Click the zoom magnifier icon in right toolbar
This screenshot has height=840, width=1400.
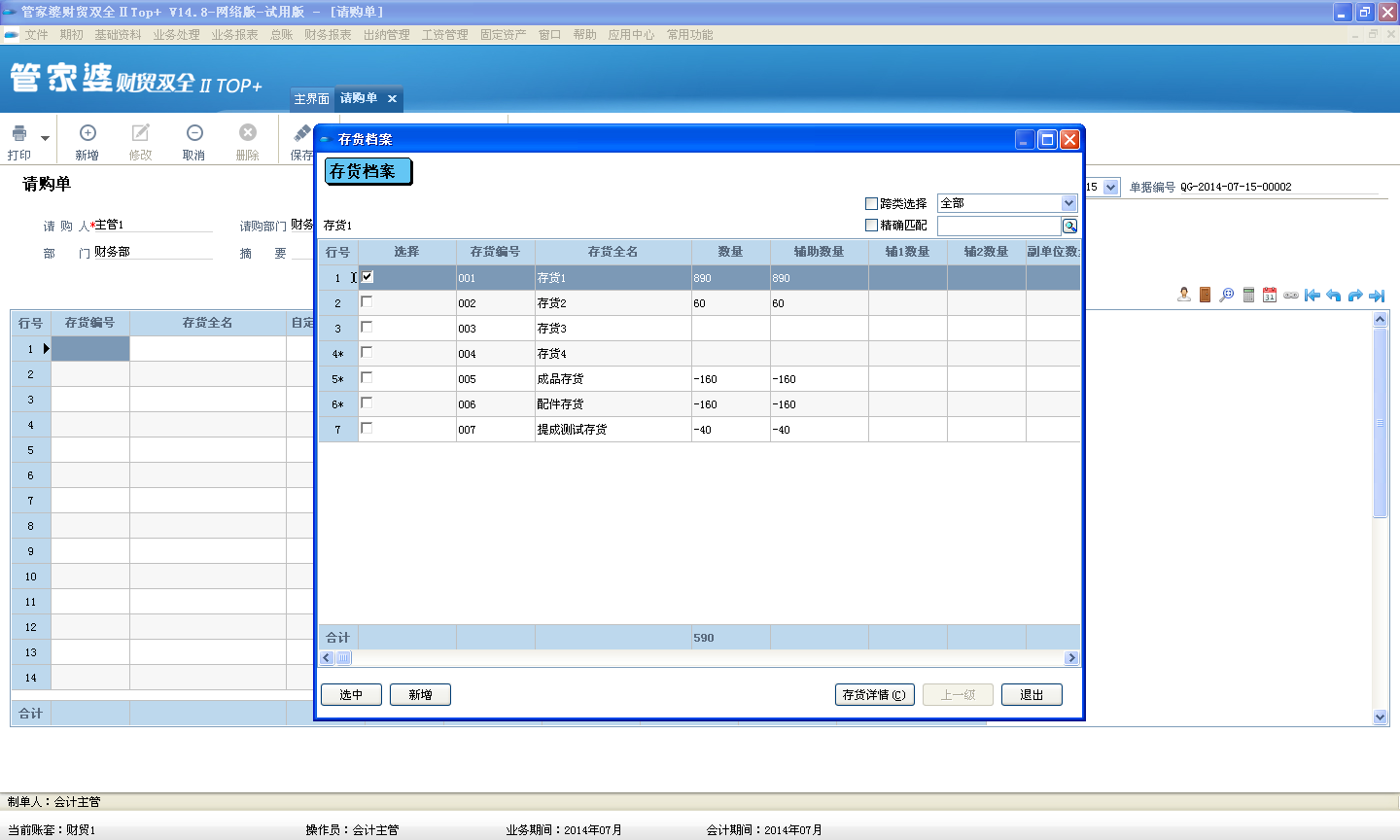click(1227, 295)
